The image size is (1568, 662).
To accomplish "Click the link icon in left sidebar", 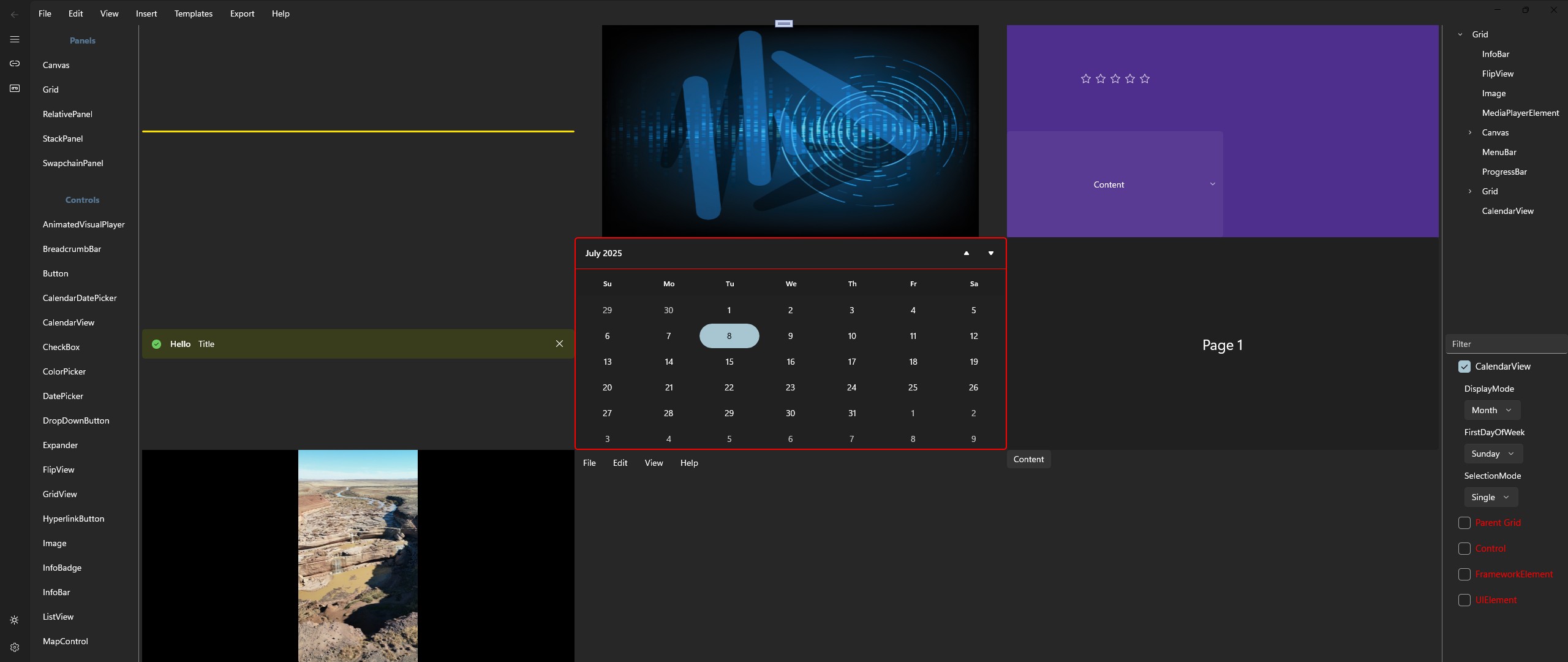I will (x=15, y=64).
